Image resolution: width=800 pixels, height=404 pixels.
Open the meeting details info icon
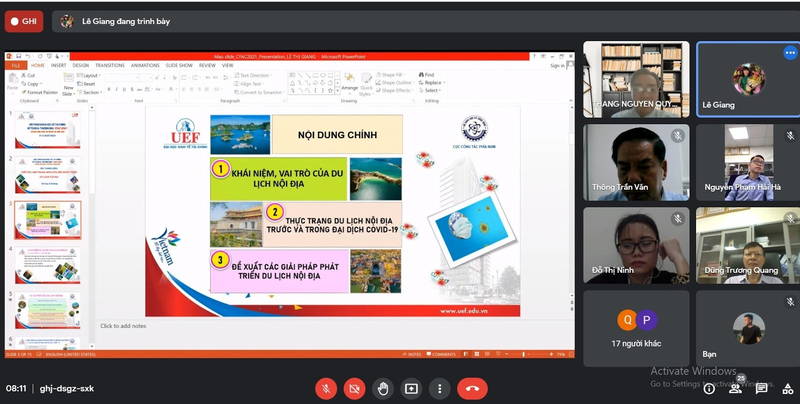tap(709, 388)
